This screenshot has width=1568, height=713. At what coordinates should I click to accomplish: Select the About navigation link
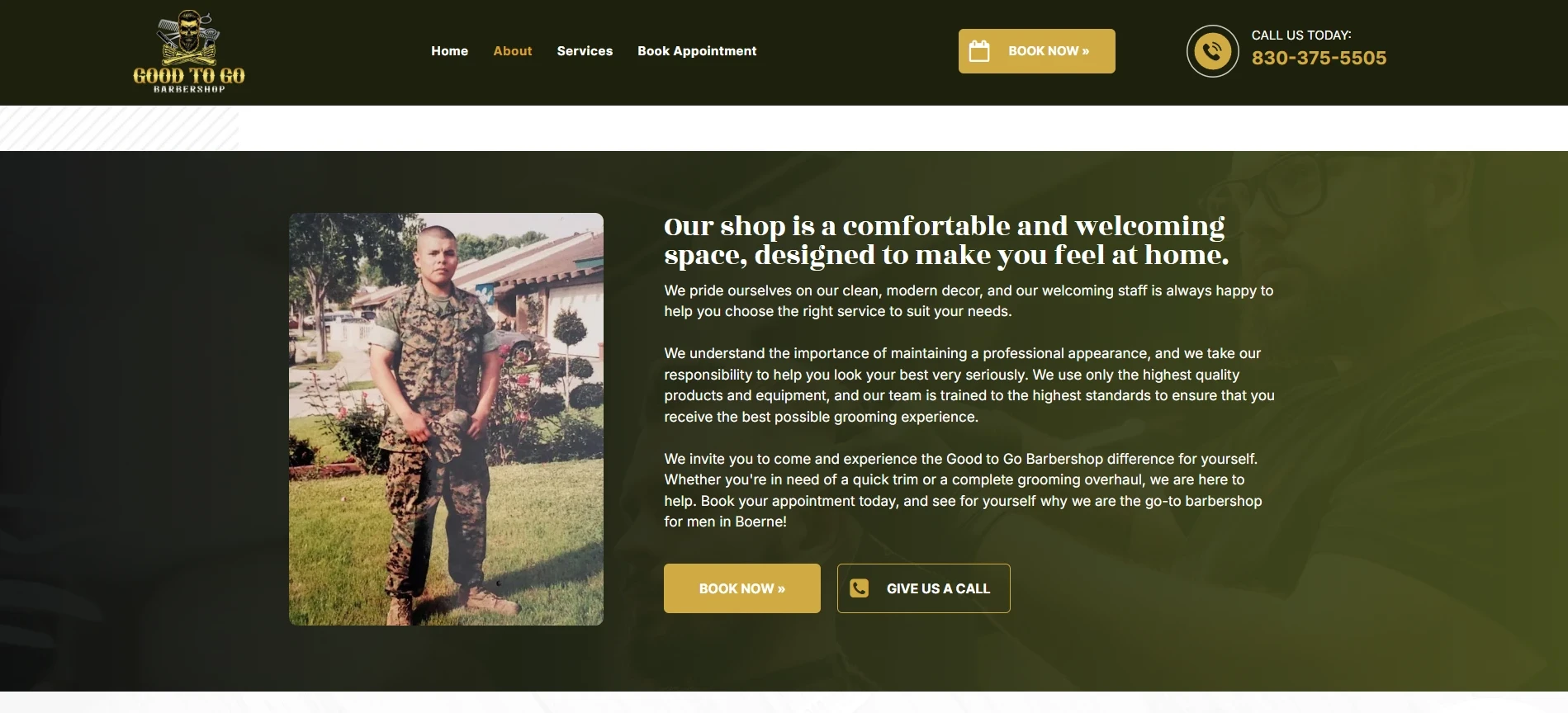[x=512, y=51]
